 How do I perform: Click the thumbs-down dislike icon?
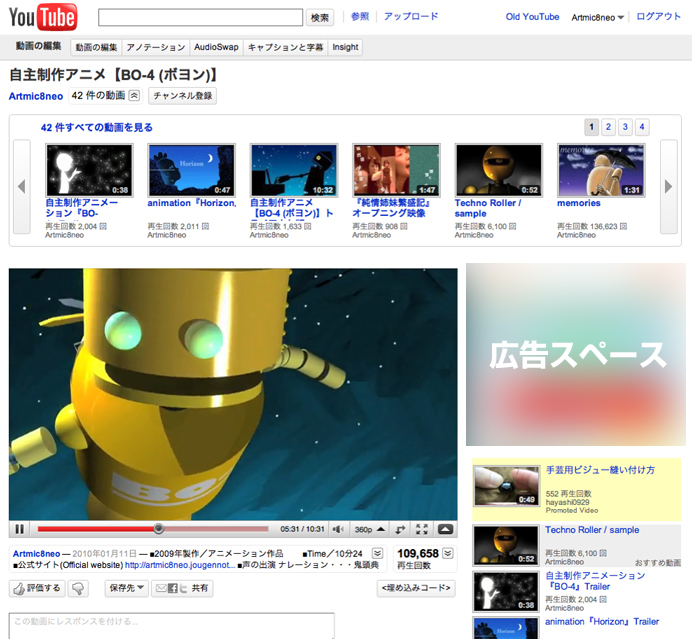click(78, 588)
